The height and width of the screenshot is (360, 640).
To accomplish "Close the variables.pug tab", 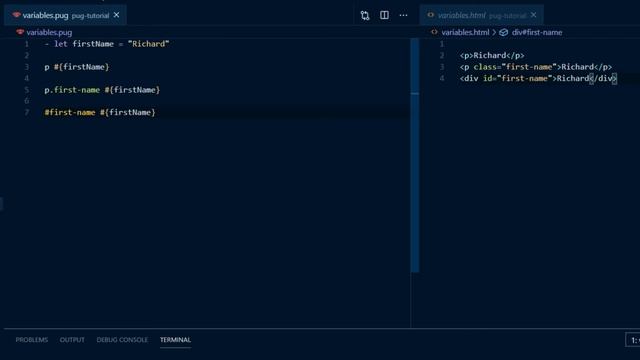I will pyautogui.click(x=117, y=15).
